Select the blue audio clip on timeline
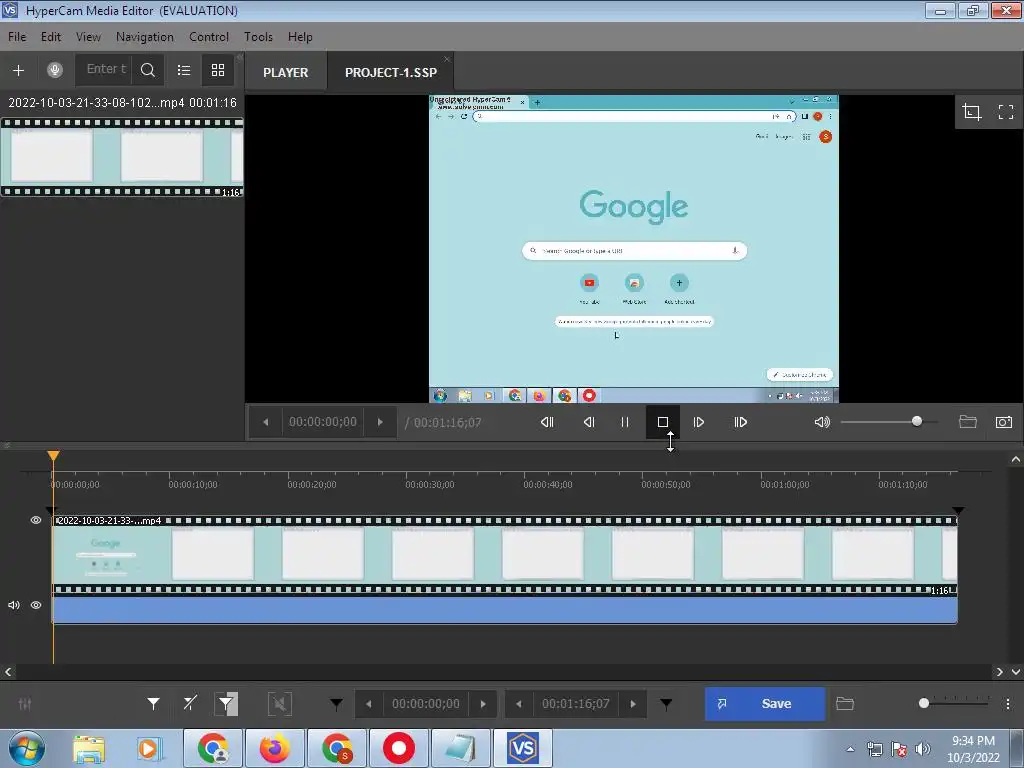 (505, 611)
